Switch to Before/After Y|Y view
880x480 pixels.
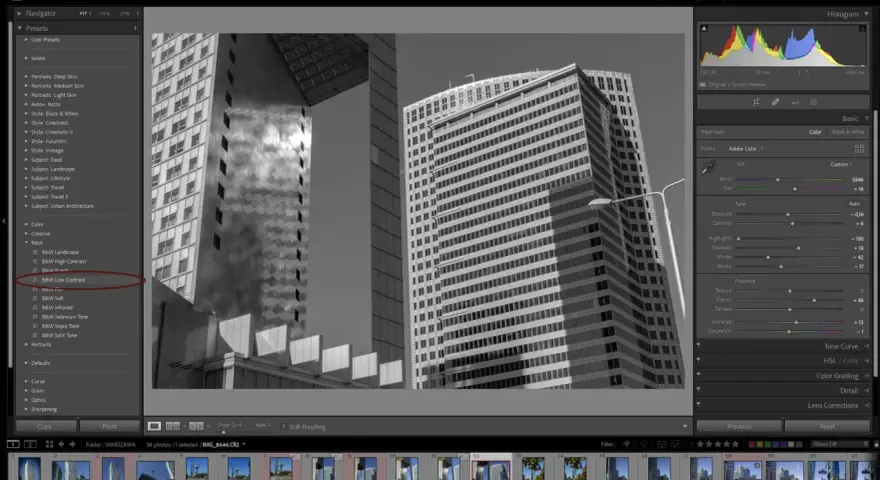196,426
